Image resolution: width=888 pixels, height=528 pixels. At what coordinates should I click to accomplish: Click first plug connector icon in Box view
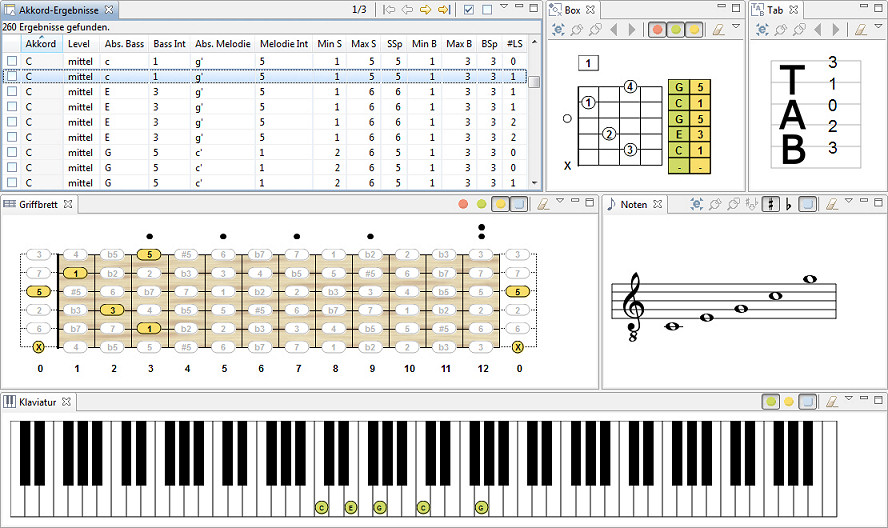(577, 29)
